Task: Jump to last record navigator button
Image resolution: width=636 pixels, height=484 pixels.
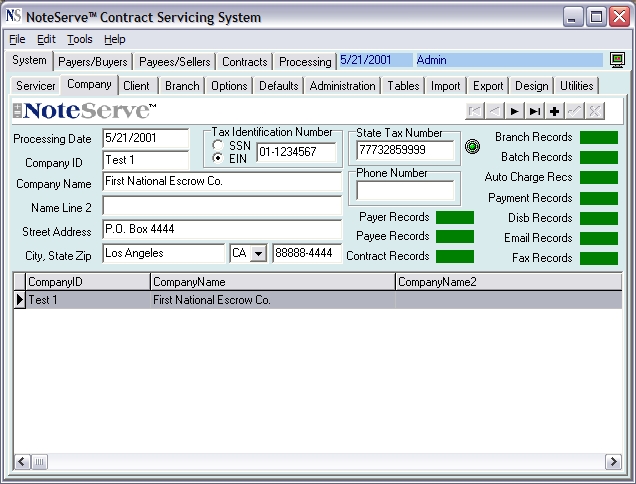Action: coord(535,111)
